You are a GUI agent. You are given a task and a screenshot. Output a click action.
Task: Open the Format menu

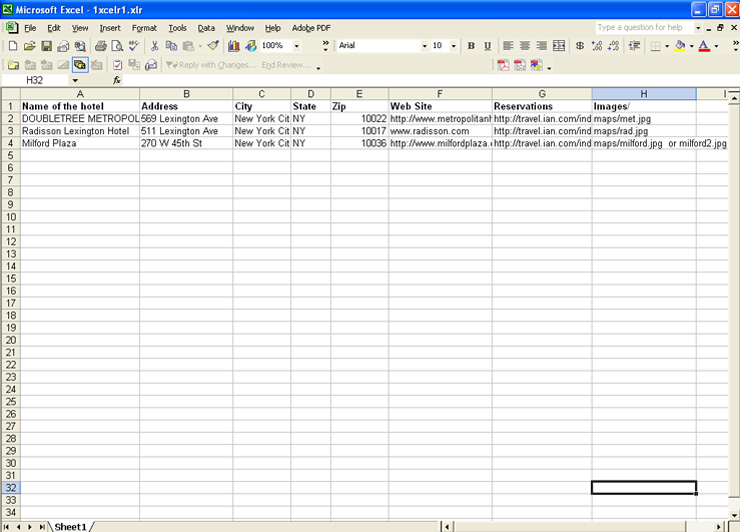click(x=144, y=28)
